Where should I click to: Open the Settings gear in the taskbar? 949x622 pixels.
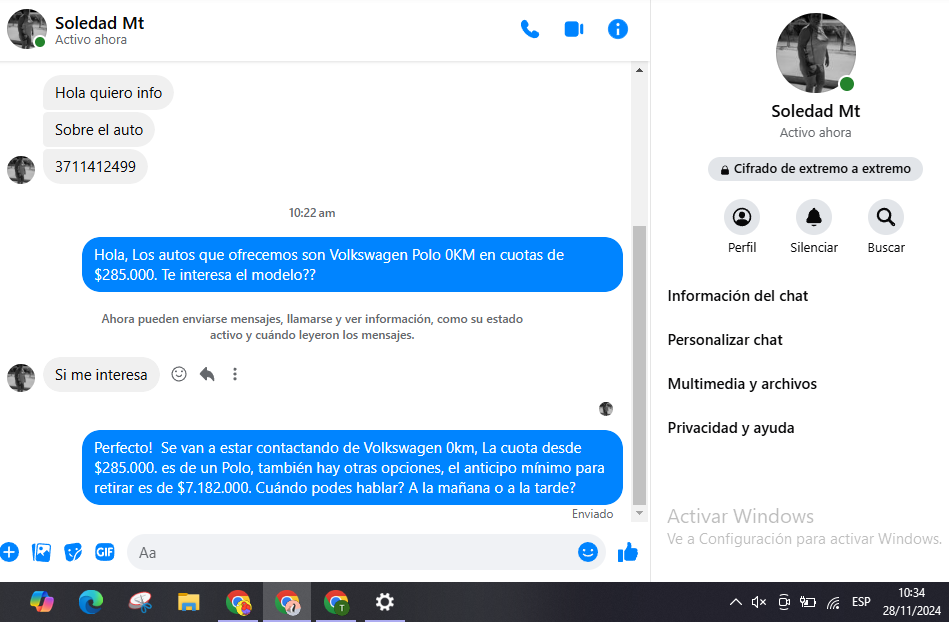pyautogui.click(x=384, y=602)
